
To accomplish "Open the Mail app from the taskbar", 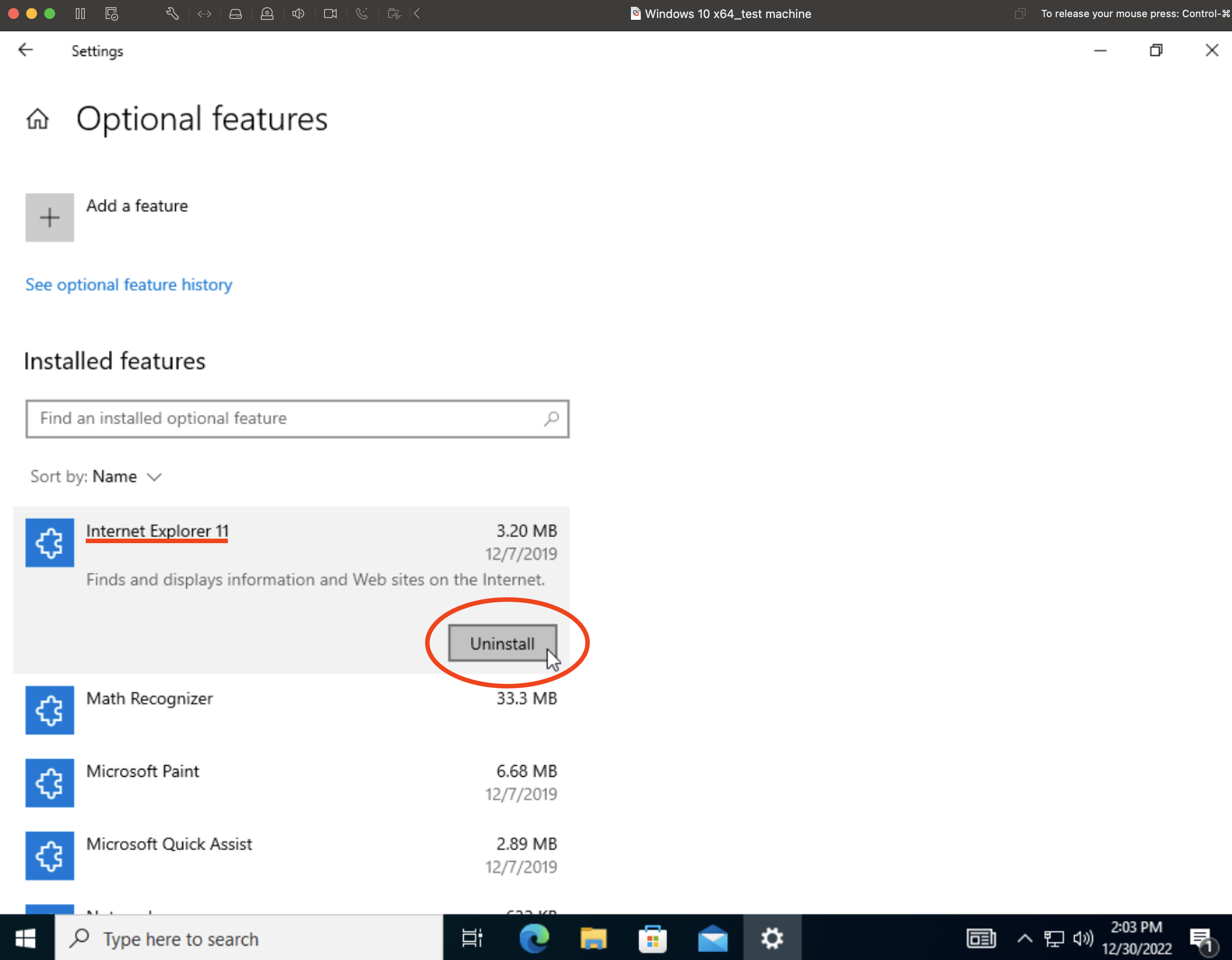I will (713, 938).
